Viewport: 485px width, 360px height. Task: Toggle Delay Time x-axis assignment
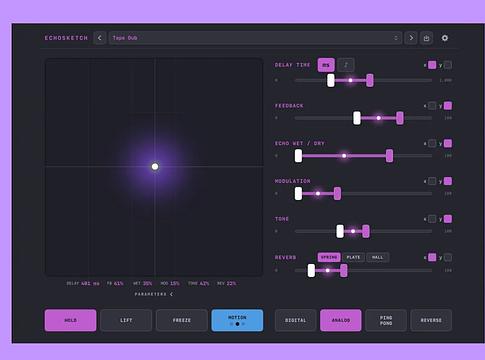tap(432, 65)
